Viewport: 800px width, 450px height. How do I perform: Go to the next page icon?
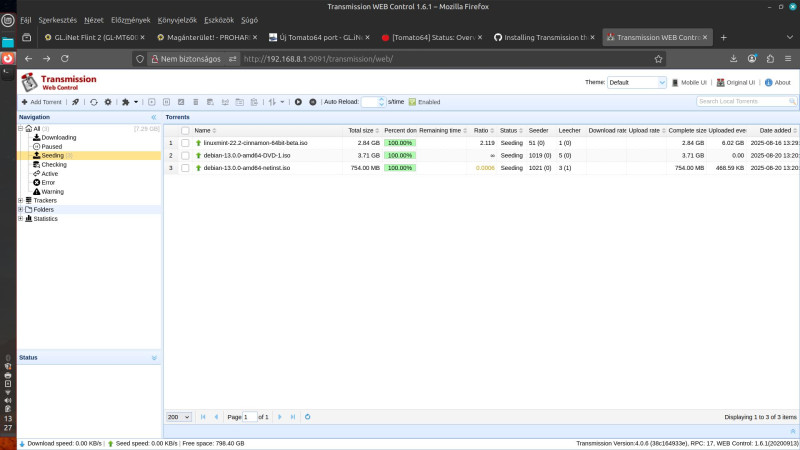(280, 417)
